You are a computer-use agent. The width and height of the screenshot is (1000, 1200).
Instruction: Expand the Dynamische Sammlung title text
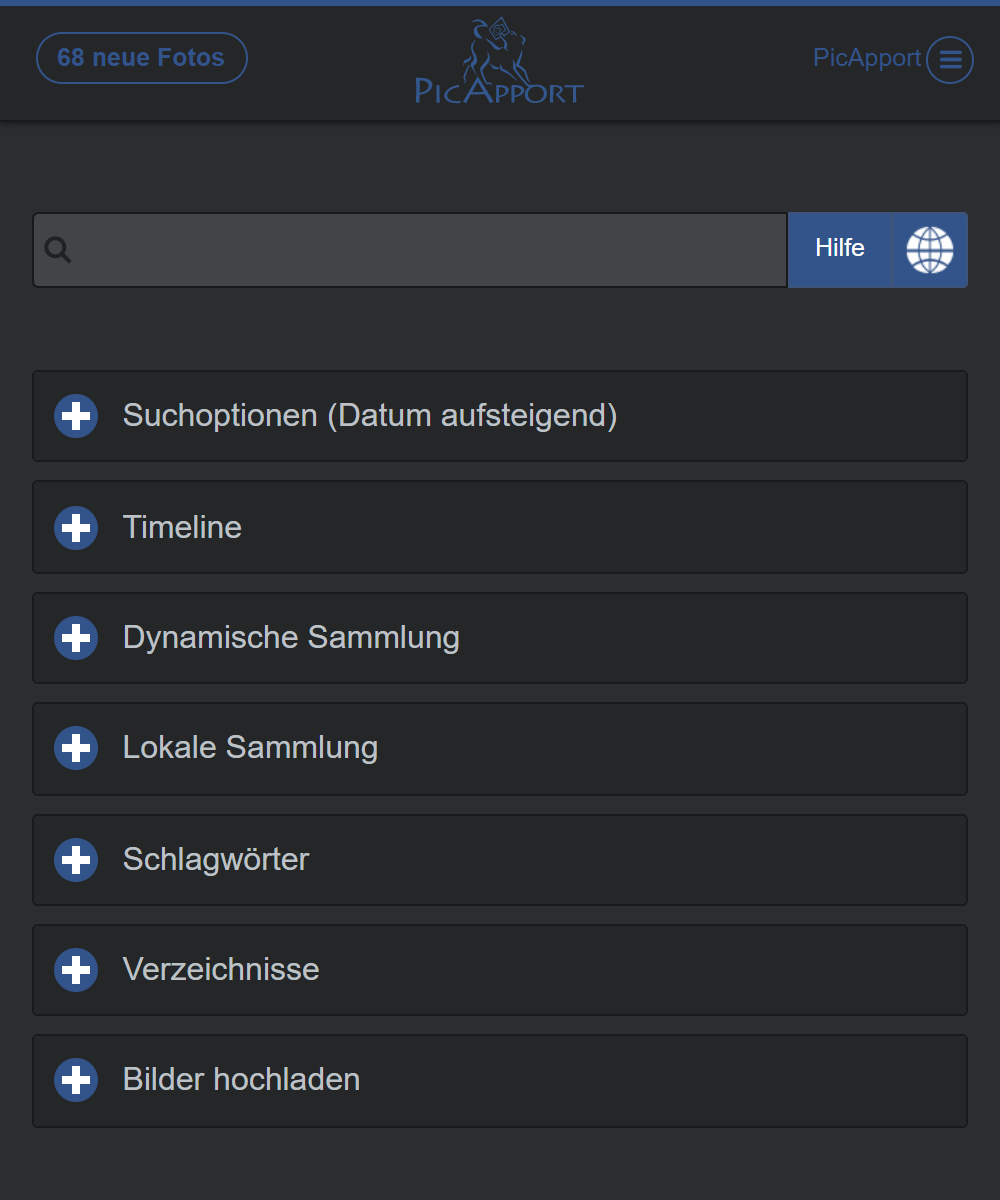(x=291, y=638)
